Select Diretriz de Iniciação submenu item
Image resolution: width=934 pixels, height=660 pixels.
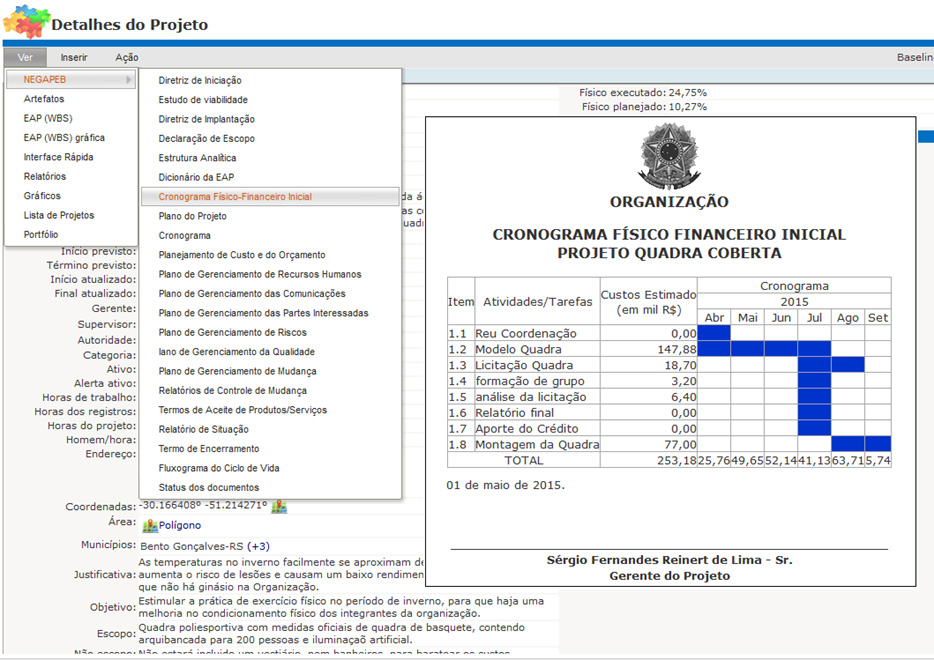200,80
